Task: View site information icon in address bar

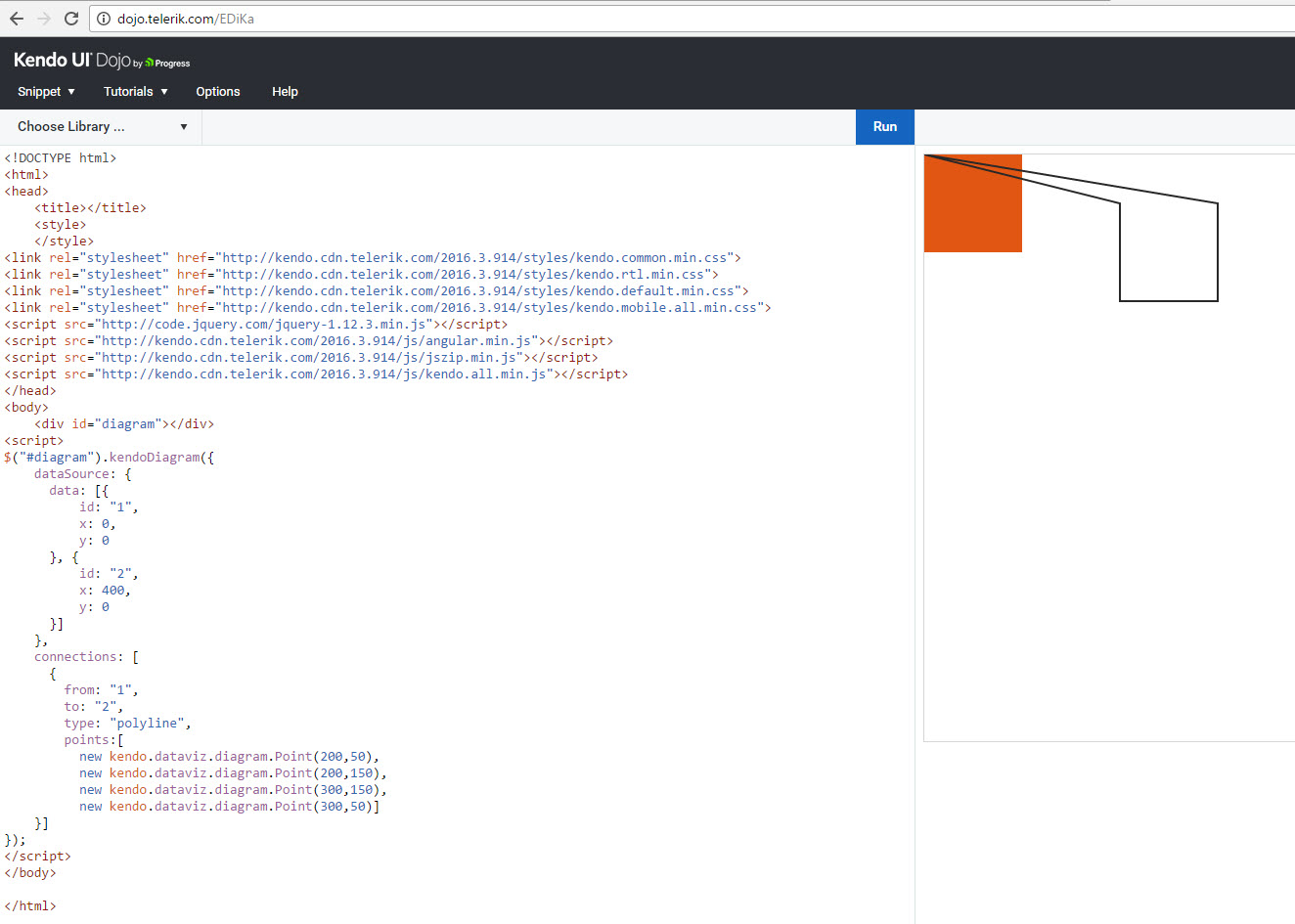Action: click(103, 19)
